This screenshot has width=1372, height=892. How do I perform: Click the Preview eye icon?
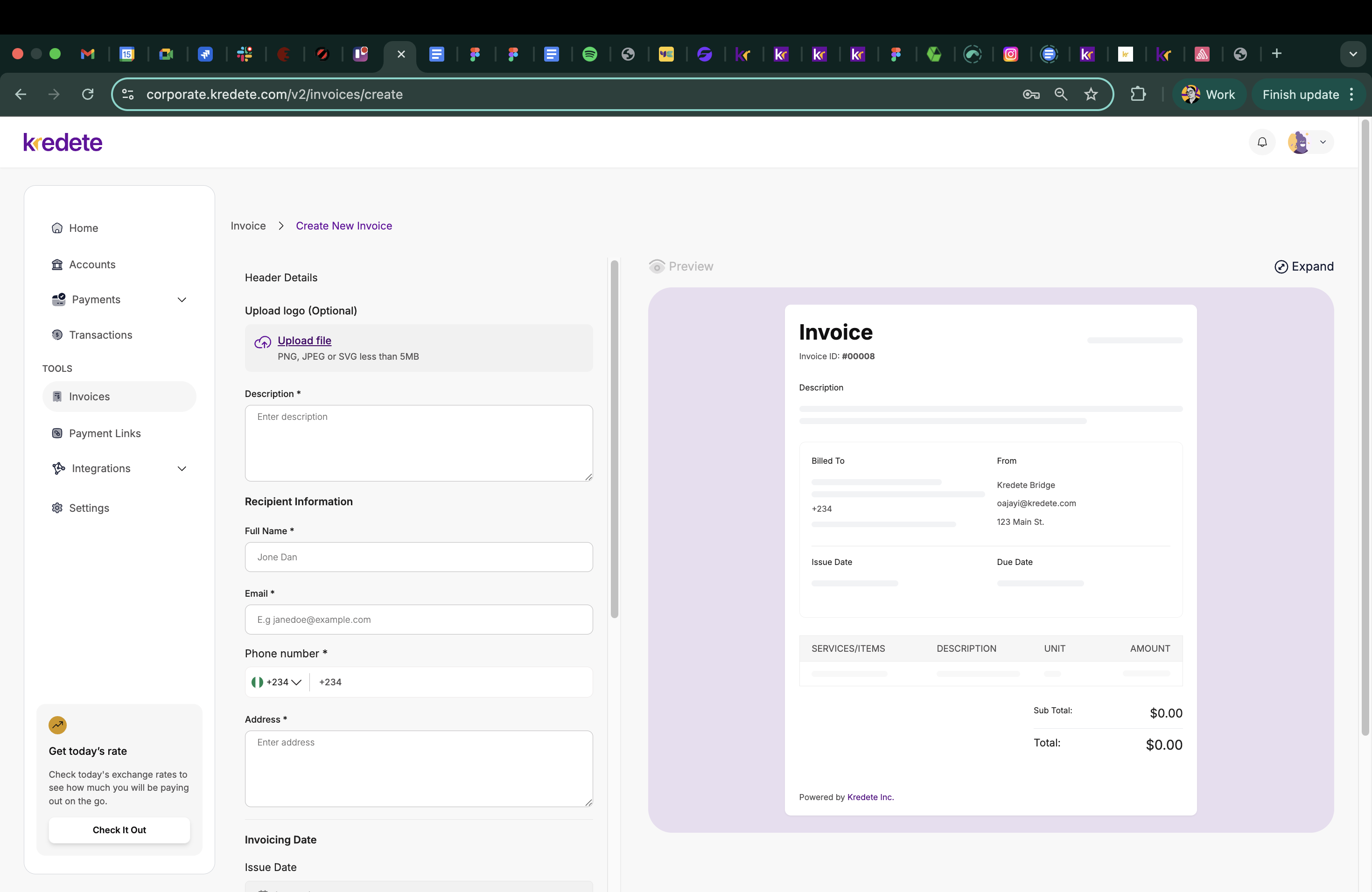656,266
